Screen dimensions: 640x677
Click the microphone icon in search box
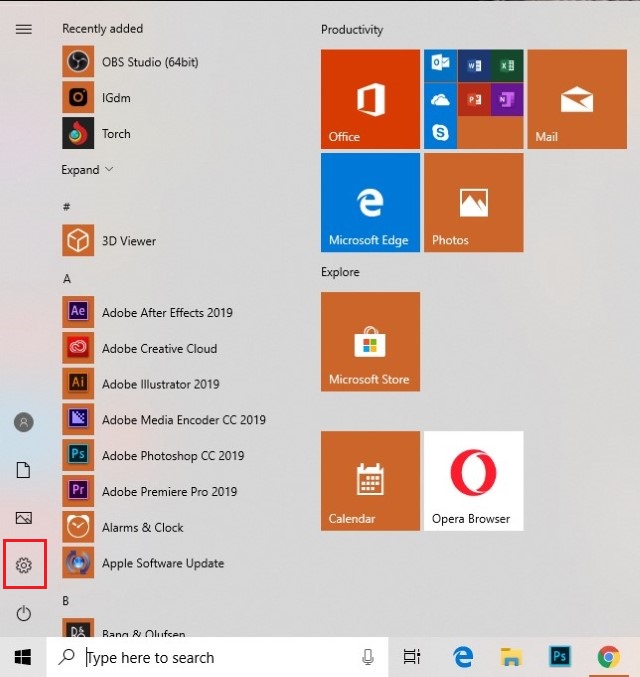368,657
